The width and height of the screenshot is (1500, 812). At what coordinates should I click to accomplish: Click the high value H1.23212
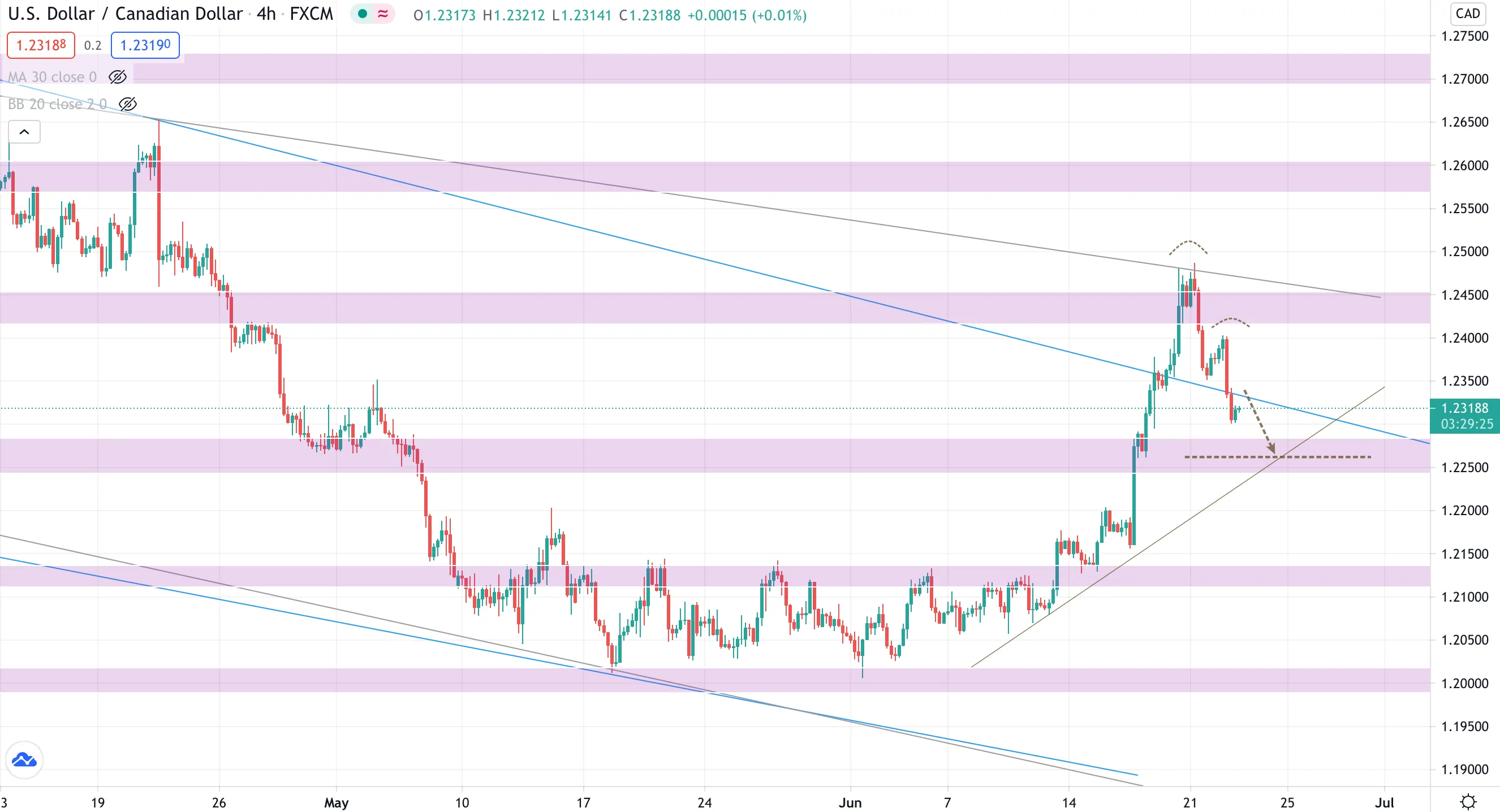pyautogui.click(x=514, y=15)
